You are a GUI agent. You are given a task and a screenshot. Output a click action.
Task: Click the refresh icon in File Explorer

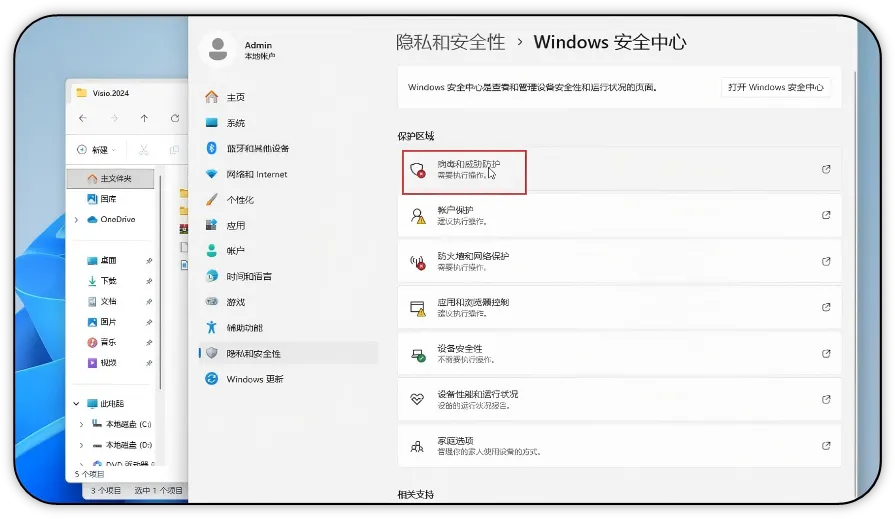[175, 118]
